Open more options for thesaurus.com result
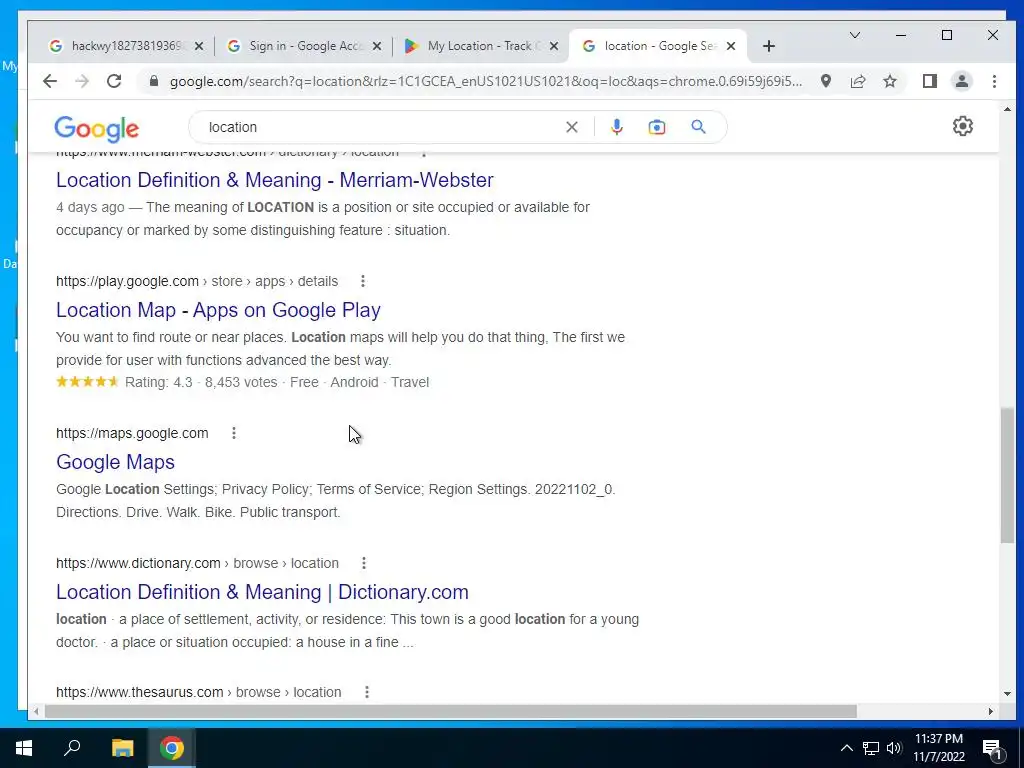 pyautogui.click(x=367, y=692)
